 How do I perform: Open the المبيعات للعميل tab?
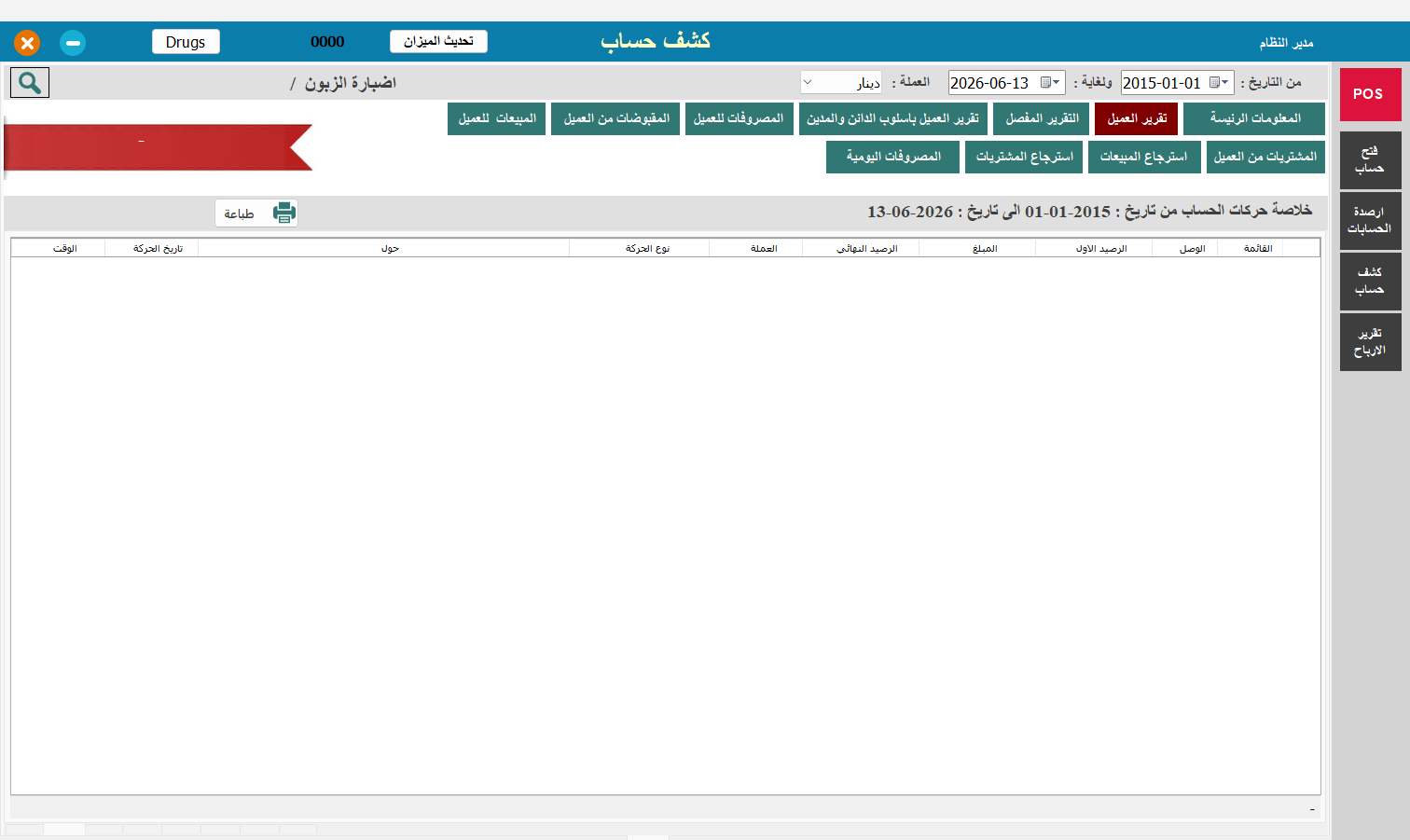pyautogui.click(x=496, y=118)
